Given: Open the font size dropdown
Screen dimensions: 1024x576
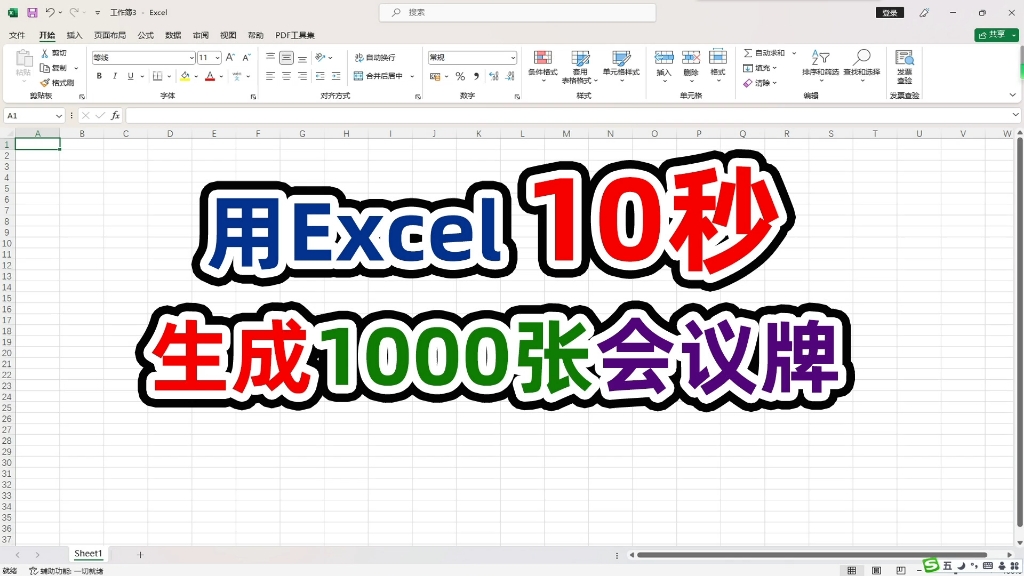Looking at the screenshot, I should (x=216, y=56).
